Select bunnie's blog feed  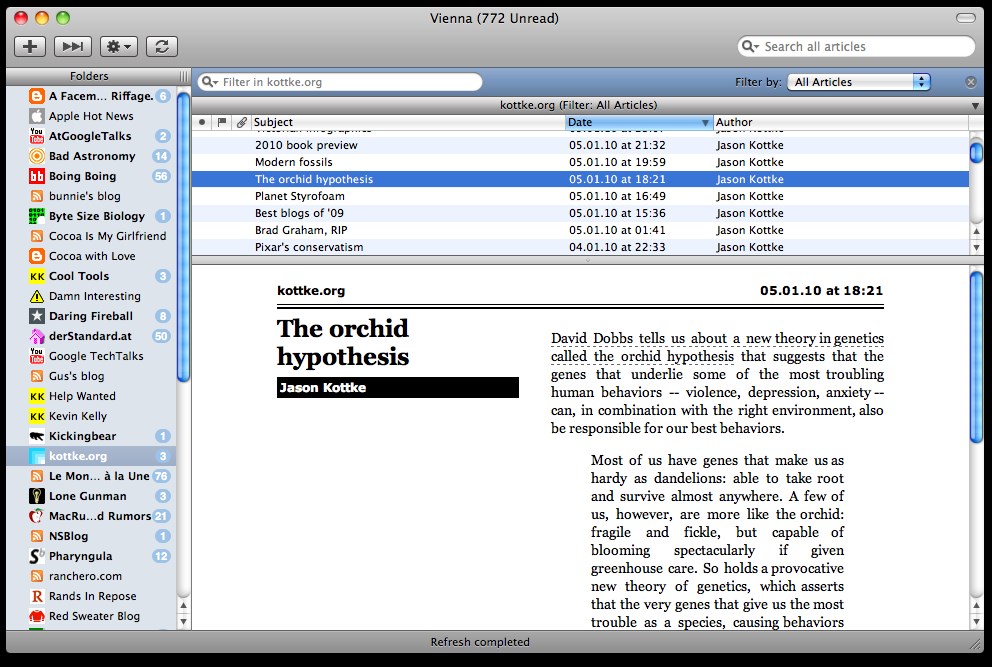click(x=91, y=196)
